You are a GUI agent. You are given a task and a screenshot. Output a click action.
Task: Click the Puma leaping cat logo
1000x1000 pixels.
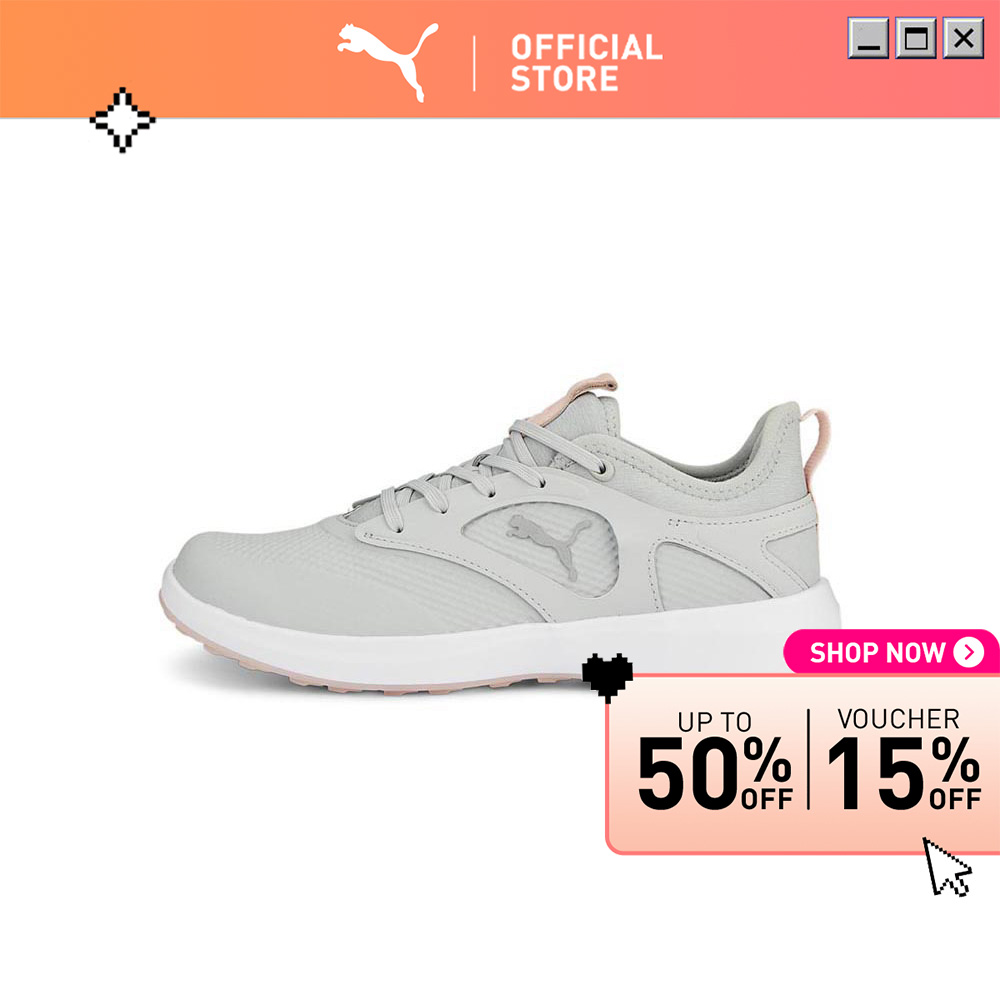(x=388, y=62)
